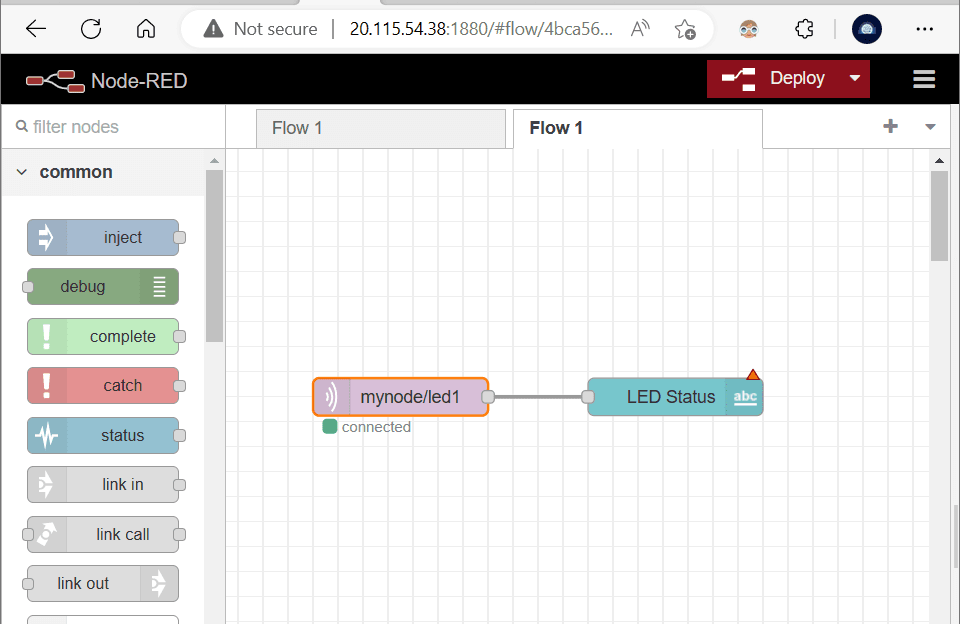The height and width of the screenshot is (624, 960).
Task: Click the Not secure warning icon
Action: (x=213, y=29)
